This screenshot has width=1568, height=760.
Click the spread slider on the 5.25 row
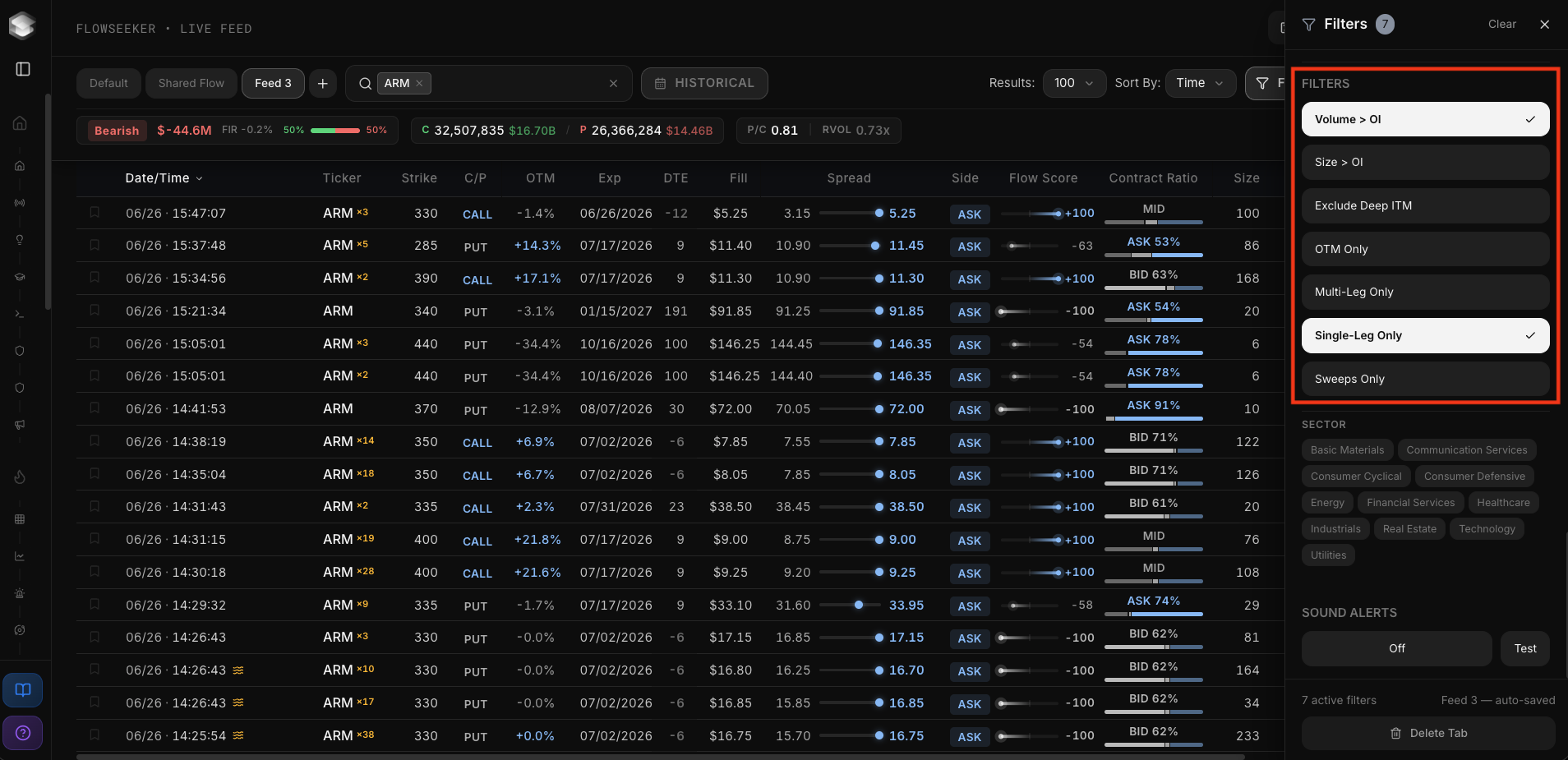(851, 213)
